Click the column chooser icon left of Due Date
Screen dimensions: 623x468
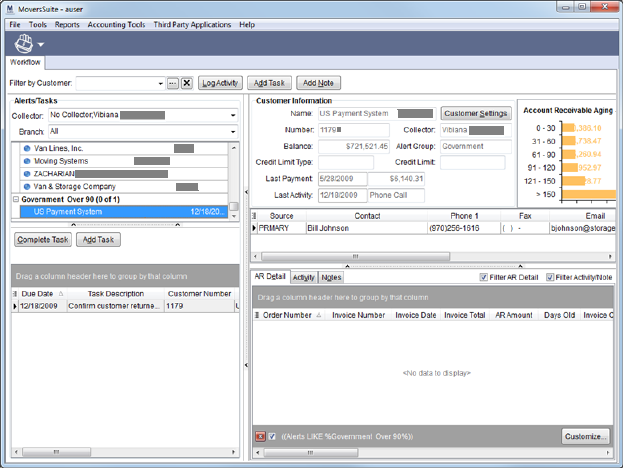pos(15,294)
